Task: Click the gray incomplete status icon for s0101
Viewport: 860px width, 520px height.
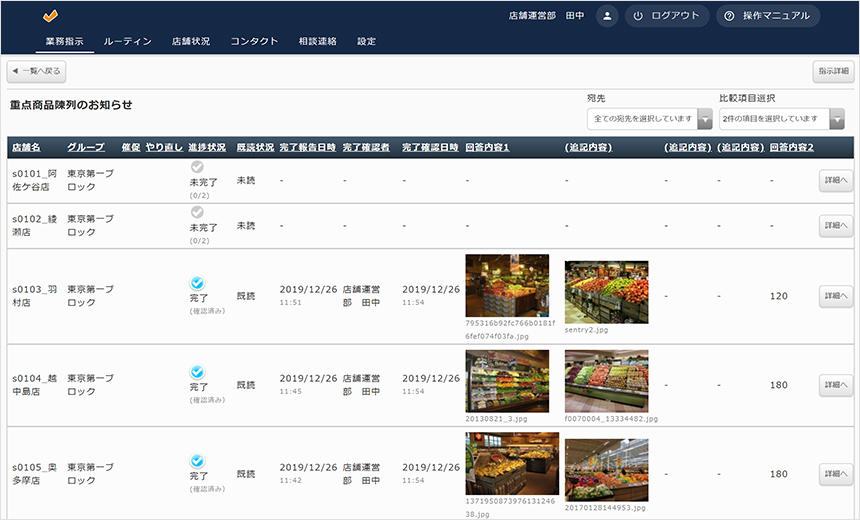Action: tap(197, 168)
